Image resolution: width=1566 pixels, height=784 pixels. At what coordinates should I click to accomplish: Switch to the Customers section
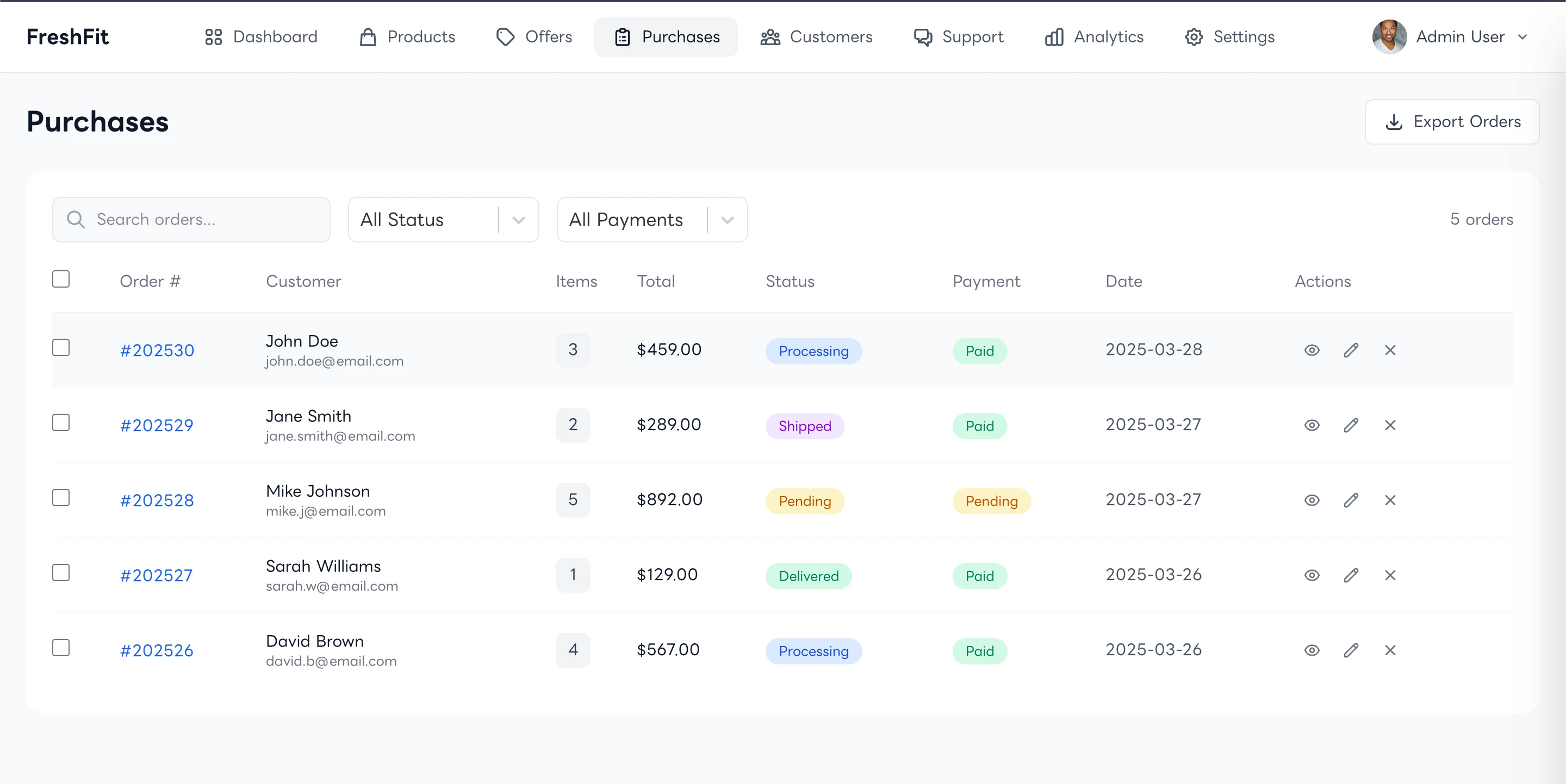[816, 37]
